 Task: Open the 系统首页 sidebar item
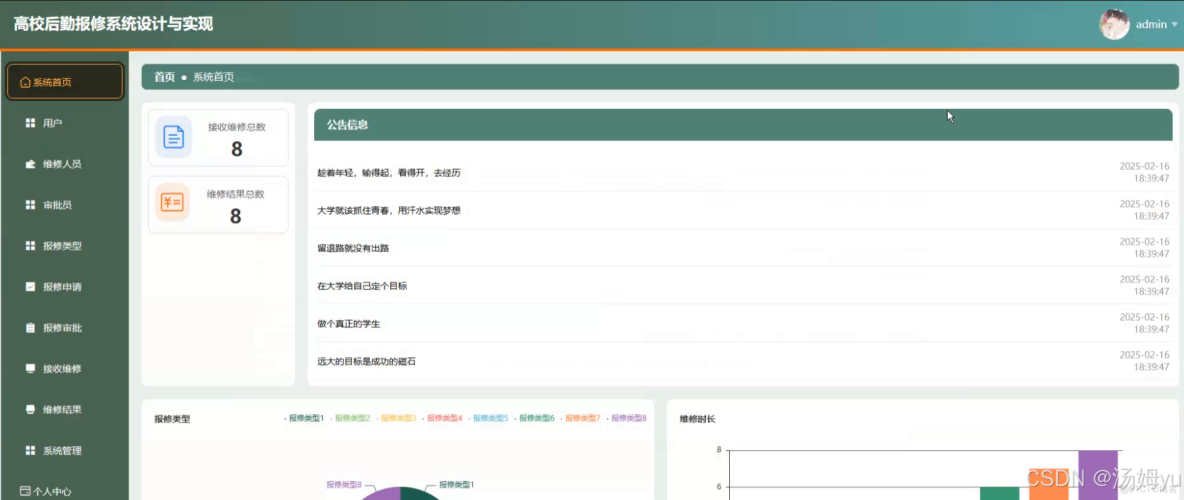click(x=64, y=82)
